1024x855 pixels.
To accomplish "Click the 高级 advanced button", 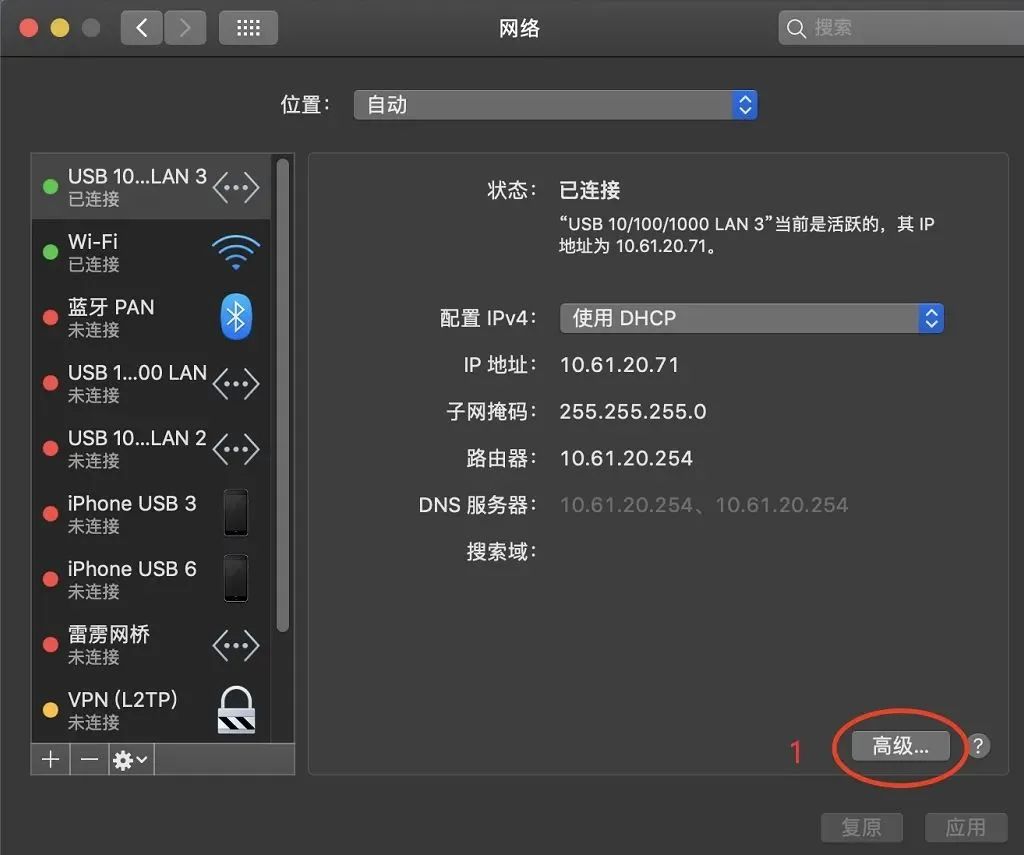I will [898, 746].
